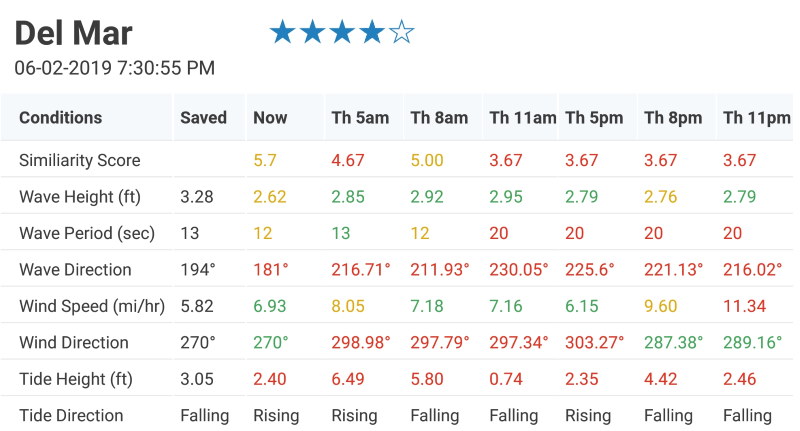Select the Th 8pm forecast column
This screenshot has width=800, height=431.
[673, 118]
